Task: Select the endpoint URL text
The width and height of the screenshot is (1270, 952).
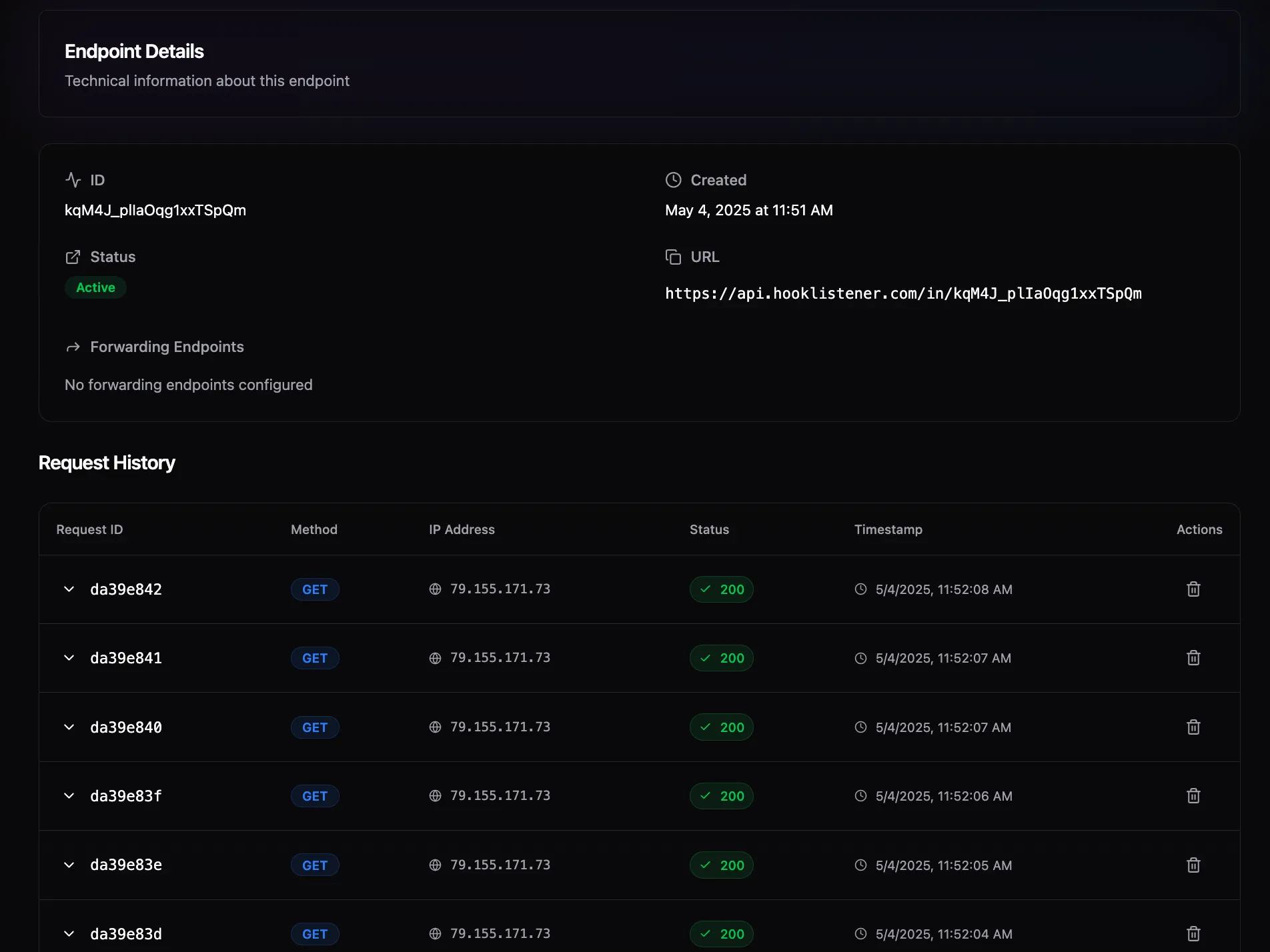Action: tap(903, 294)
